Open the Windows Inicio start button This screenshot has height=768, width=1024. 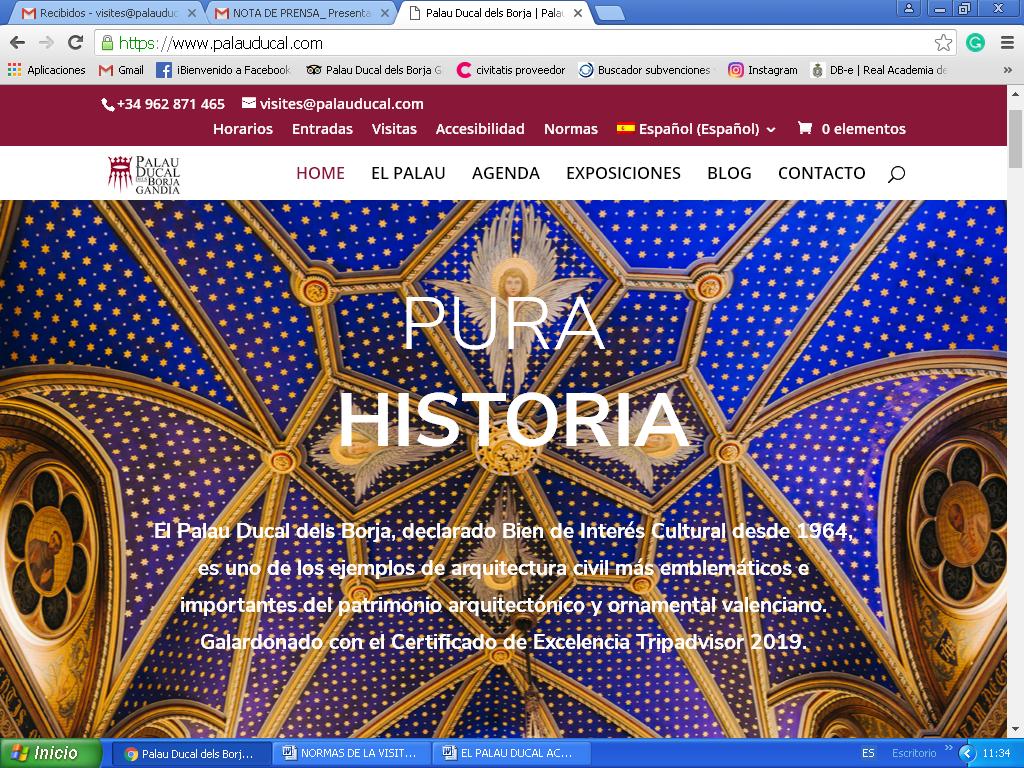point(50,753)
